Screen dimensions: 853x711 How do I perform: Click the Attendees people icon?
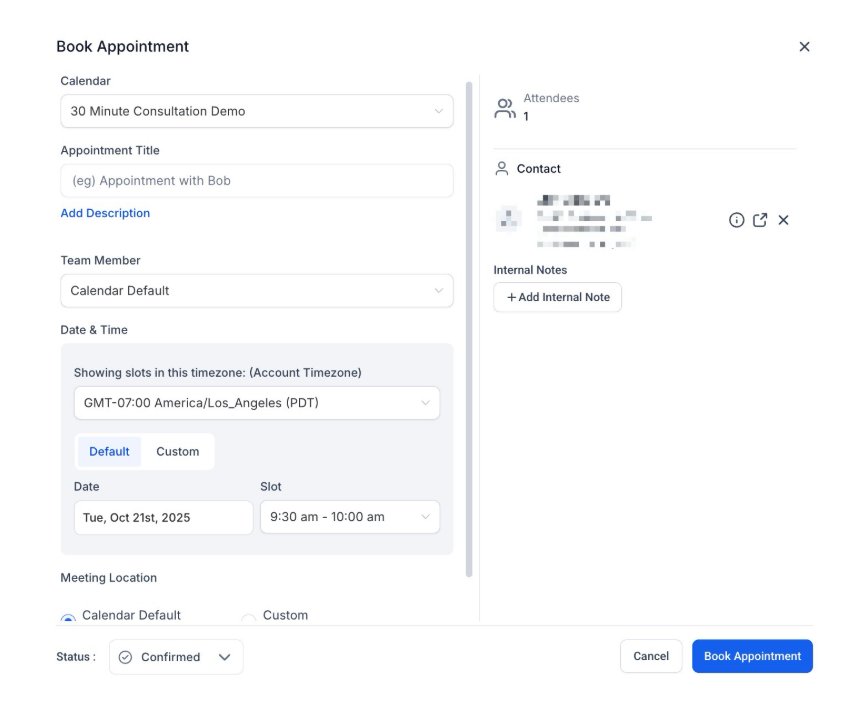point(505,108)
